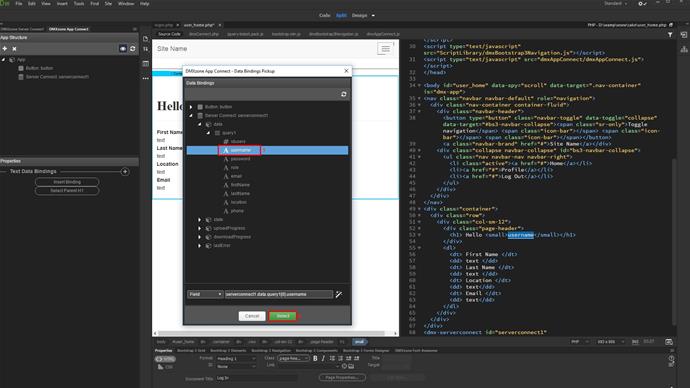Click the Cancel button in dialog
Viewport: 690px width, 388px height.
coord(252,316)
